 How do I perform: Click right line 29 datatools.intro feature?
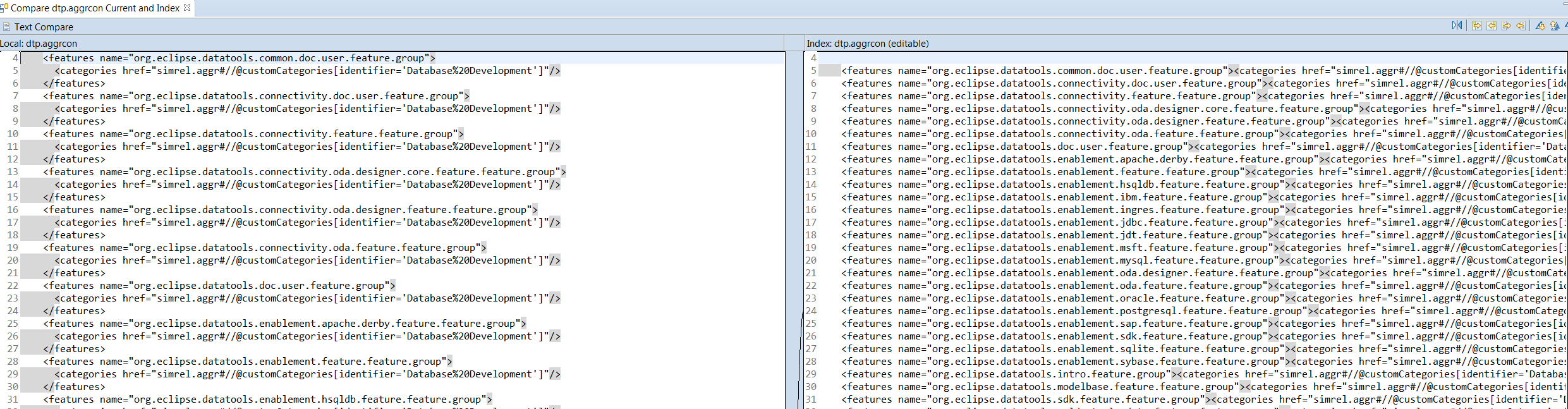(1009, 374)
